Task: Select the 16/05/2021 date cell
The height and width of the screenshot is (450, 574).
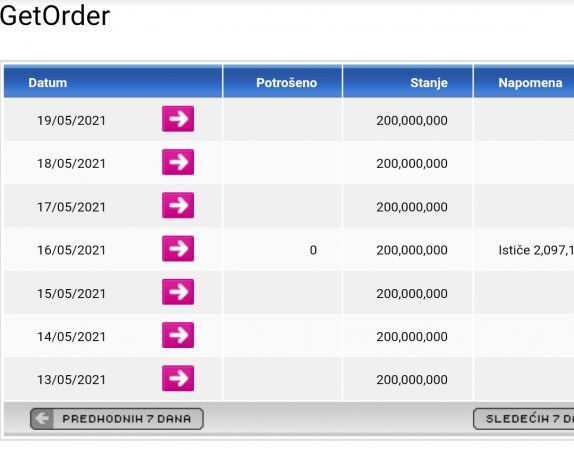Action: (71, 250)
